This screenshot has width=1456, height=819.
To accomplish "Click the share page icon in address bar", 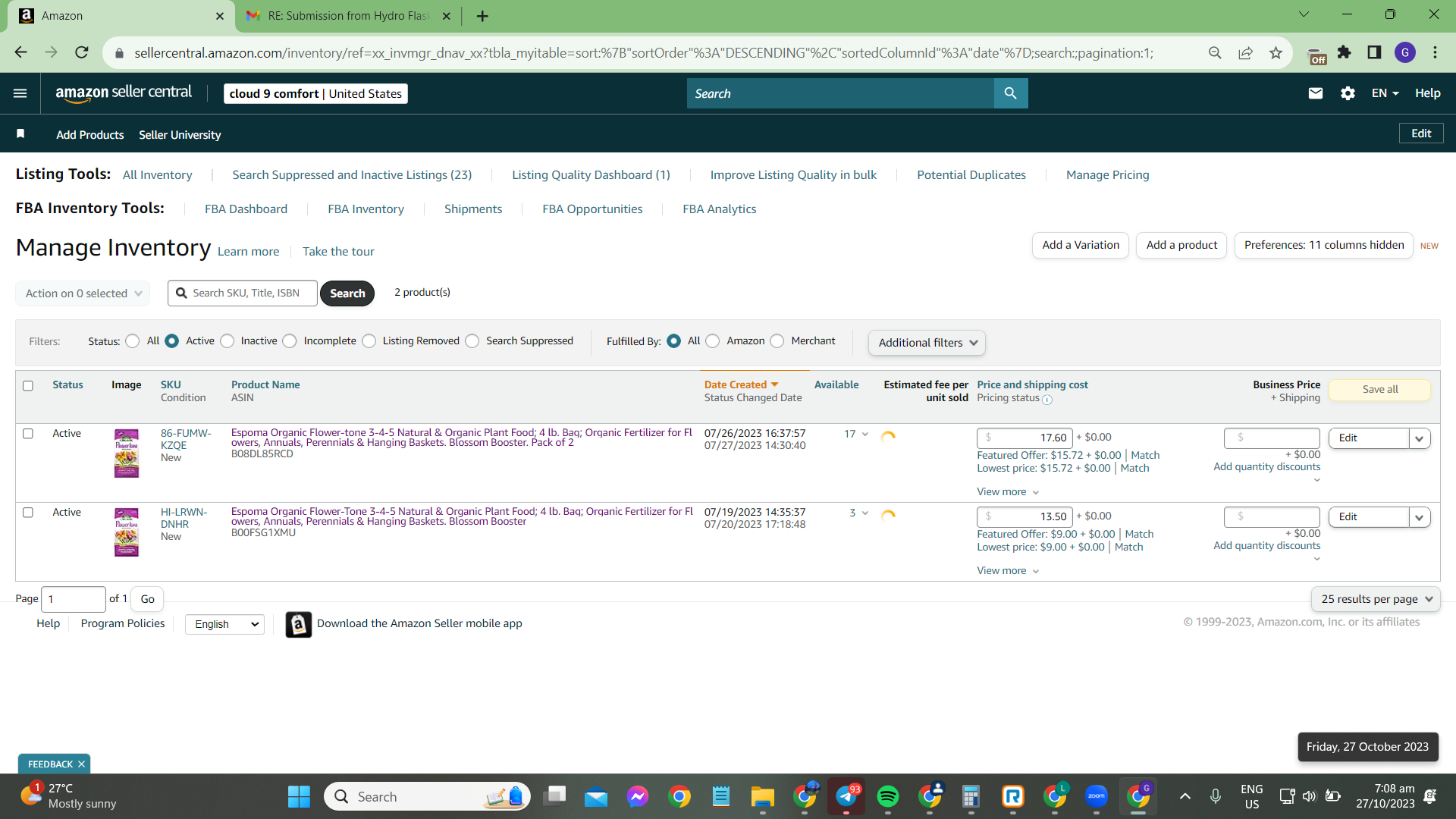I will pos(1245,52).
